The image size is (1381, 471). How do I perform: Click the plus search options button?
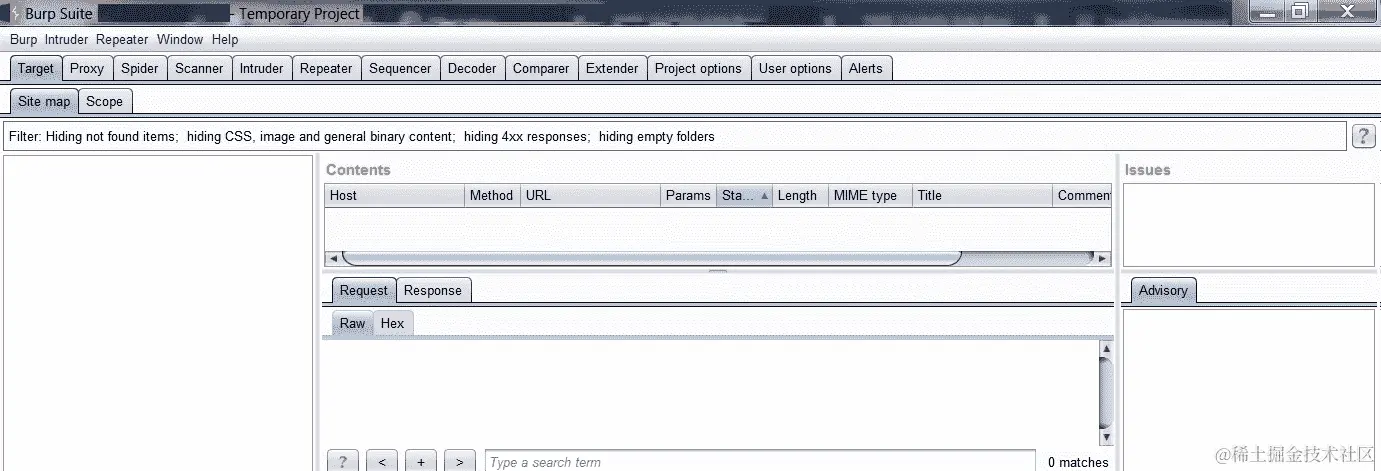(x=421, y=461)
